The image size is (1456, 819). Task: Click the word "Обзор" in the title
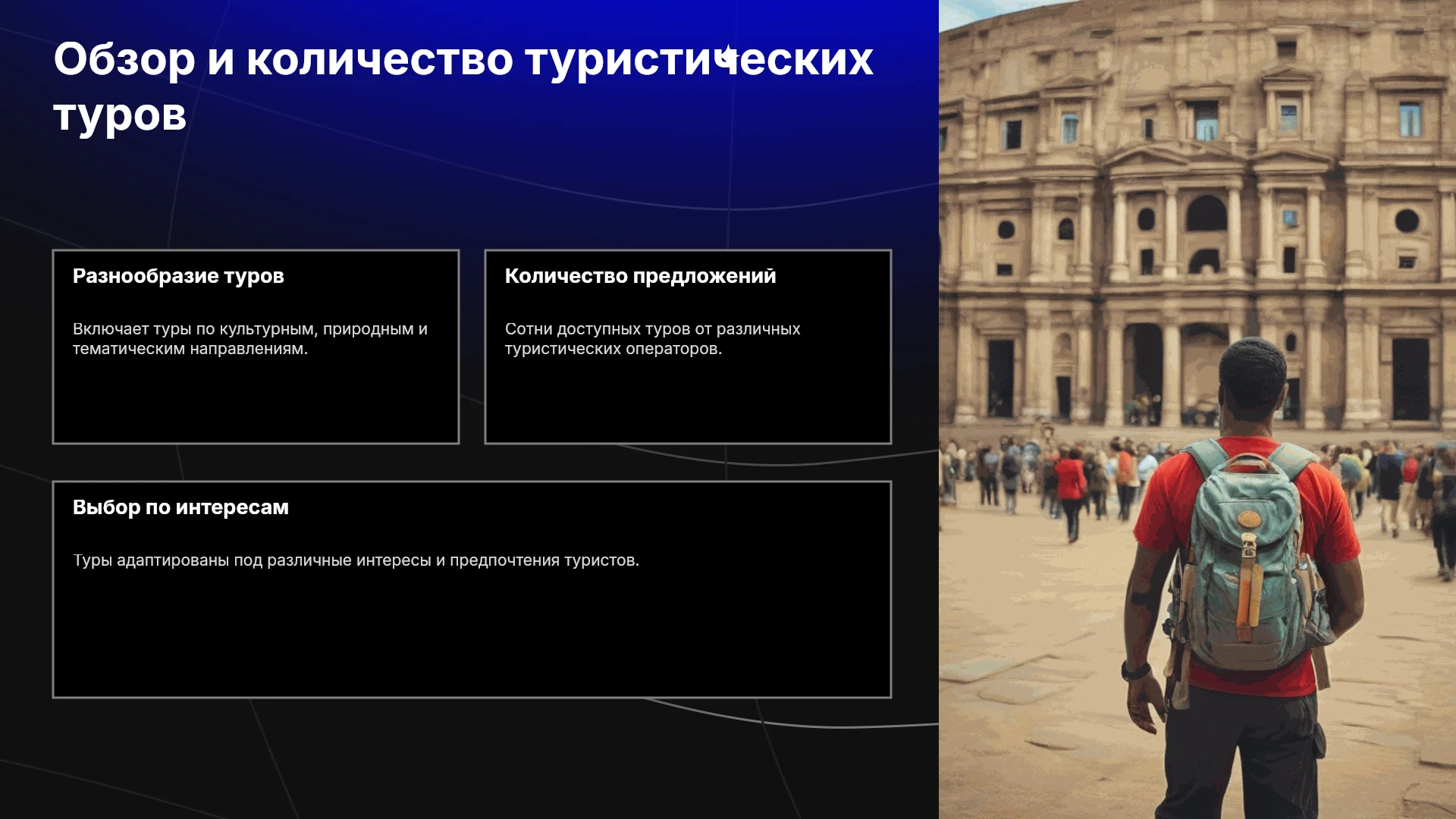click(124, 59)
